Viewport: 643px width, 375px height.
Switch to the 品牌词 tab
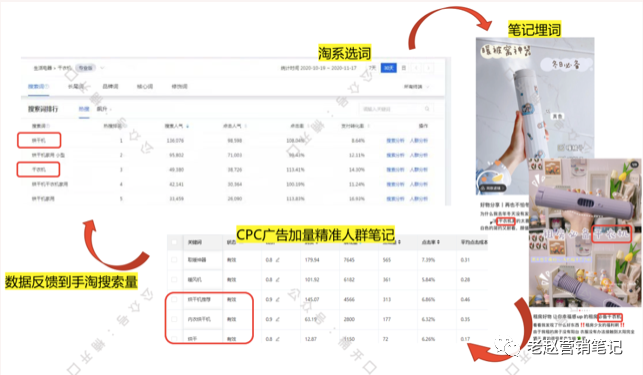point(110,86)
